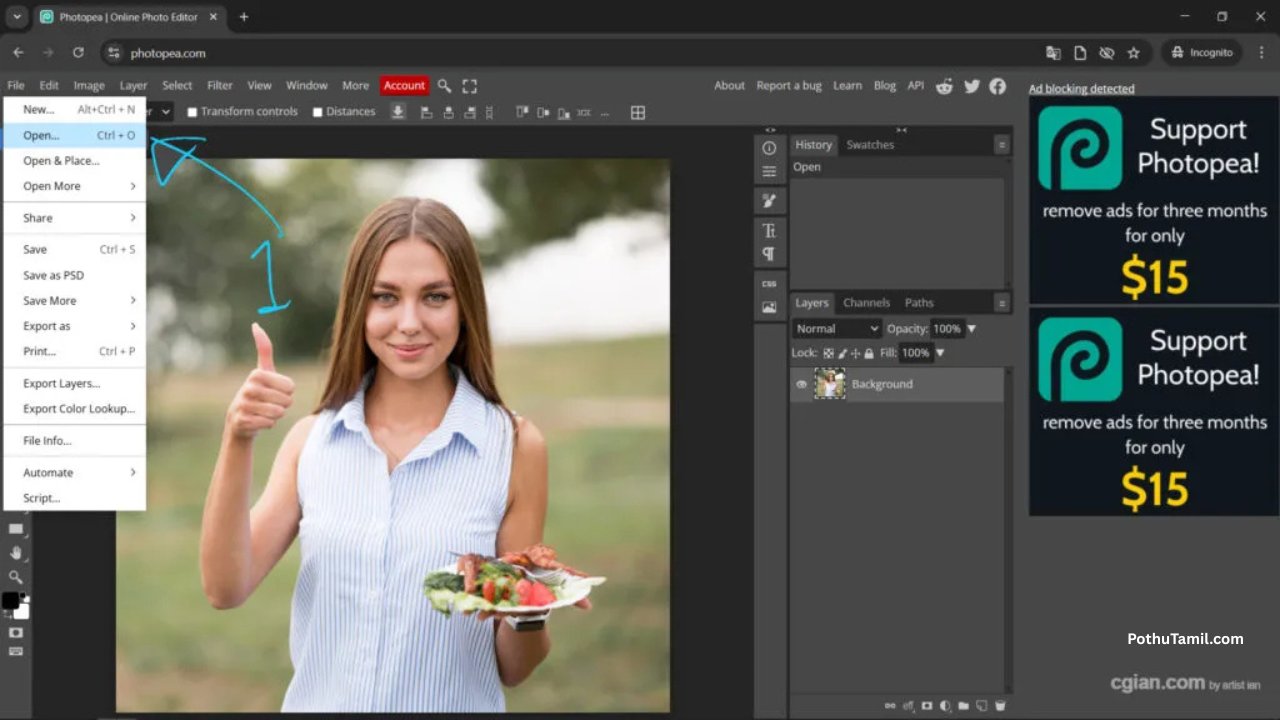Open the Fill slider arrow
The height and width of the screenshot is (720, 1280).
point(940,353)
